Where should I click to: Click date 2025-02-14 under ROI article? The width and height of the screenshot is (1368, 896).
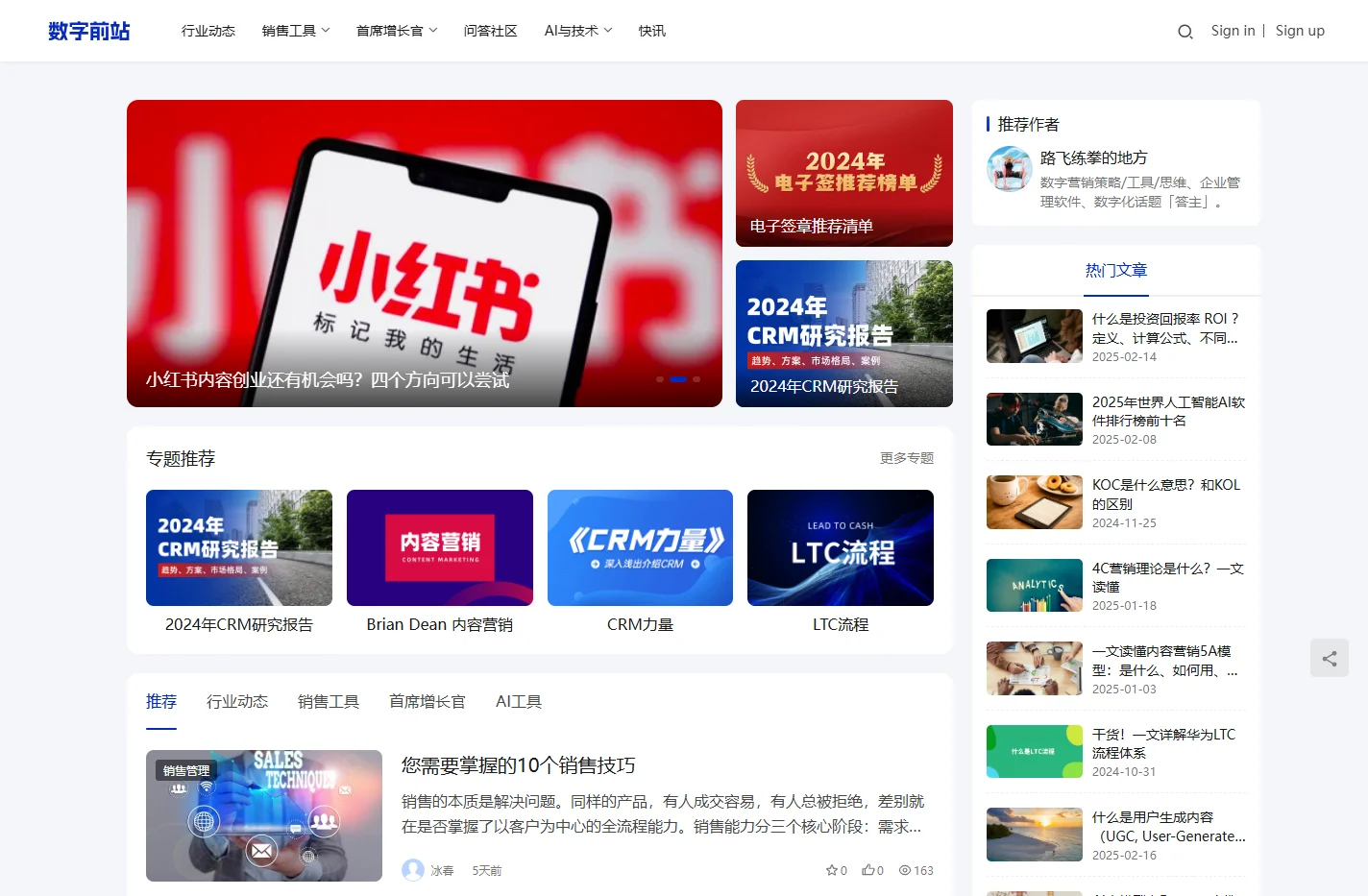coord(1124,356)
